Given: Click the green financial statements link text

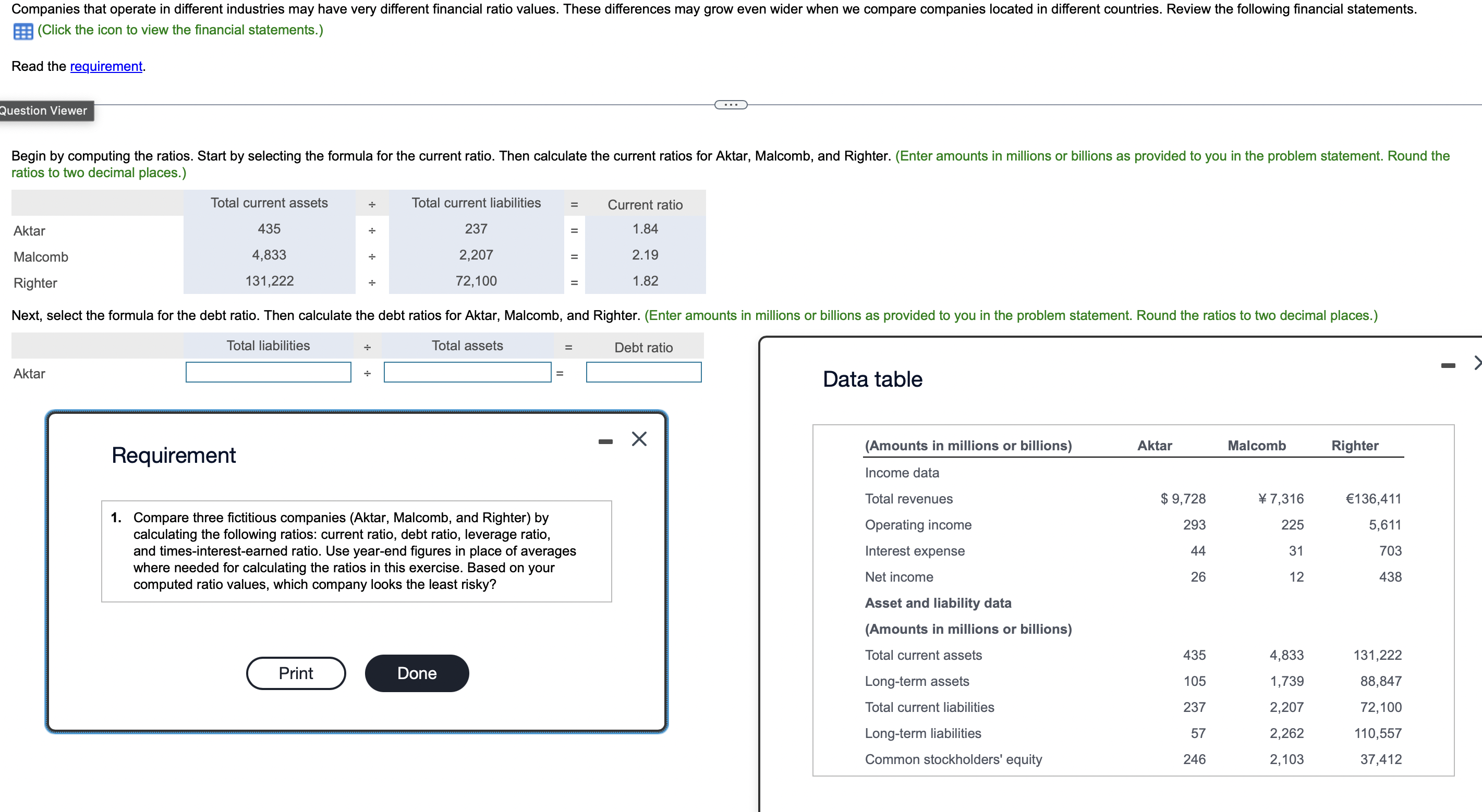Looking at the screenshot, I should click(180, 30).
